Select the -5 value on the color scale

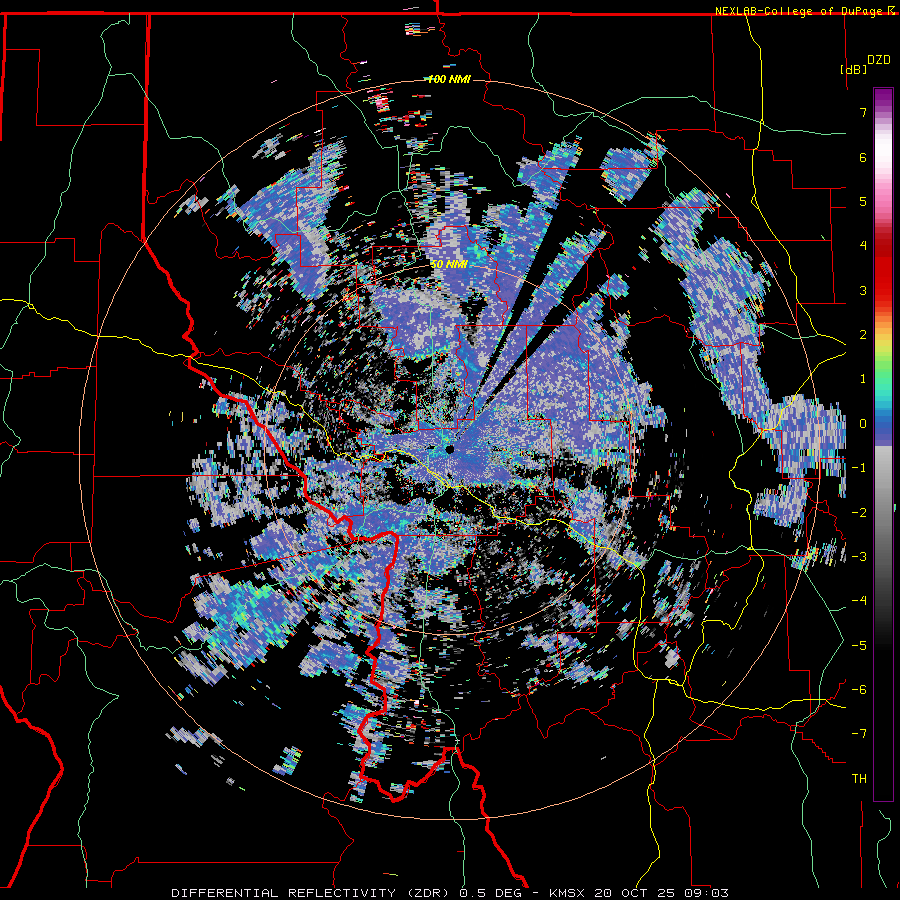[859, 646]
